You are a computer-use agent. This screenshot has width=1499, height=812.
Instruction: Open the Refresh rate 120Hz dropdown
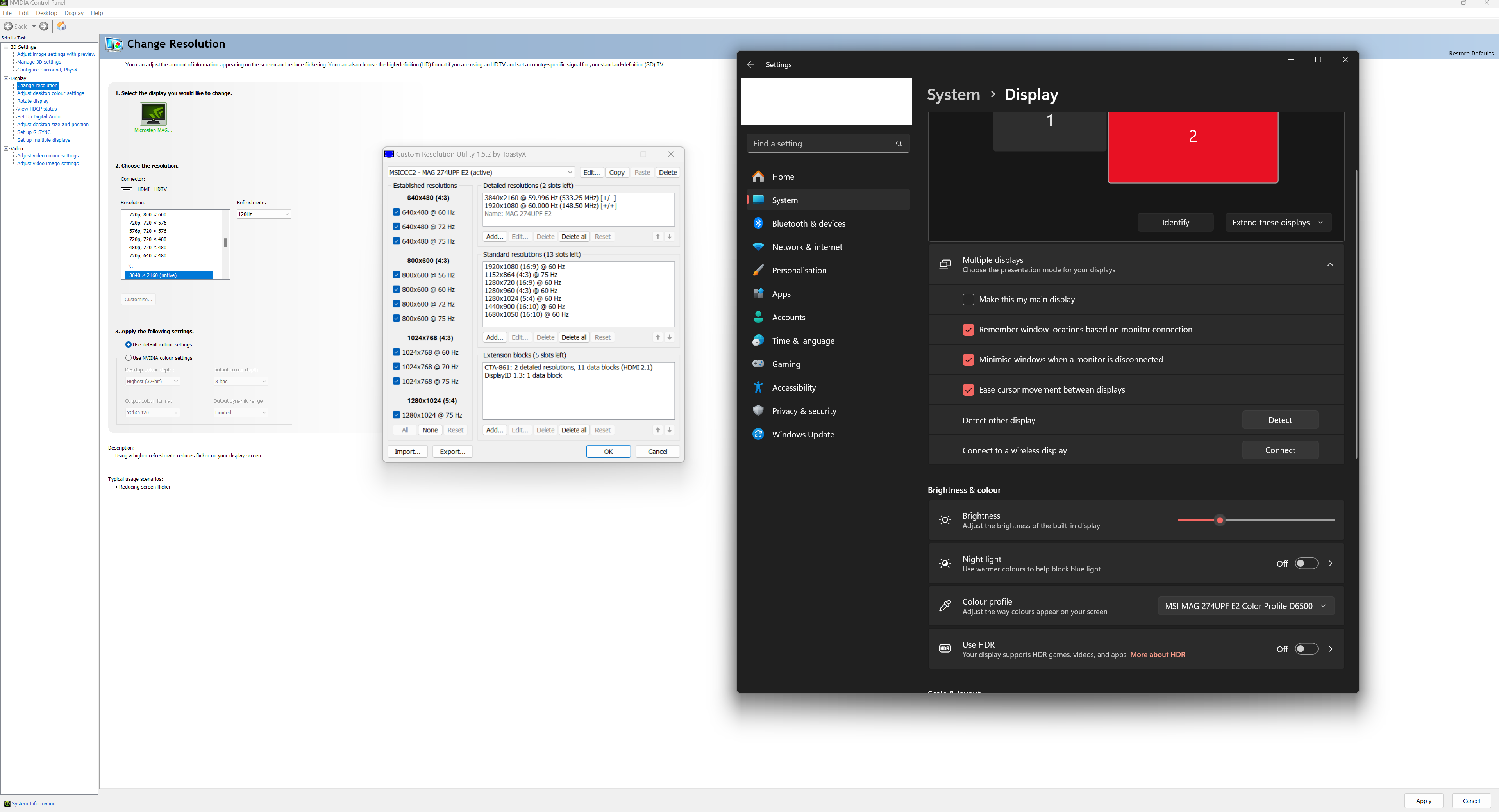(x=264, y=214)
